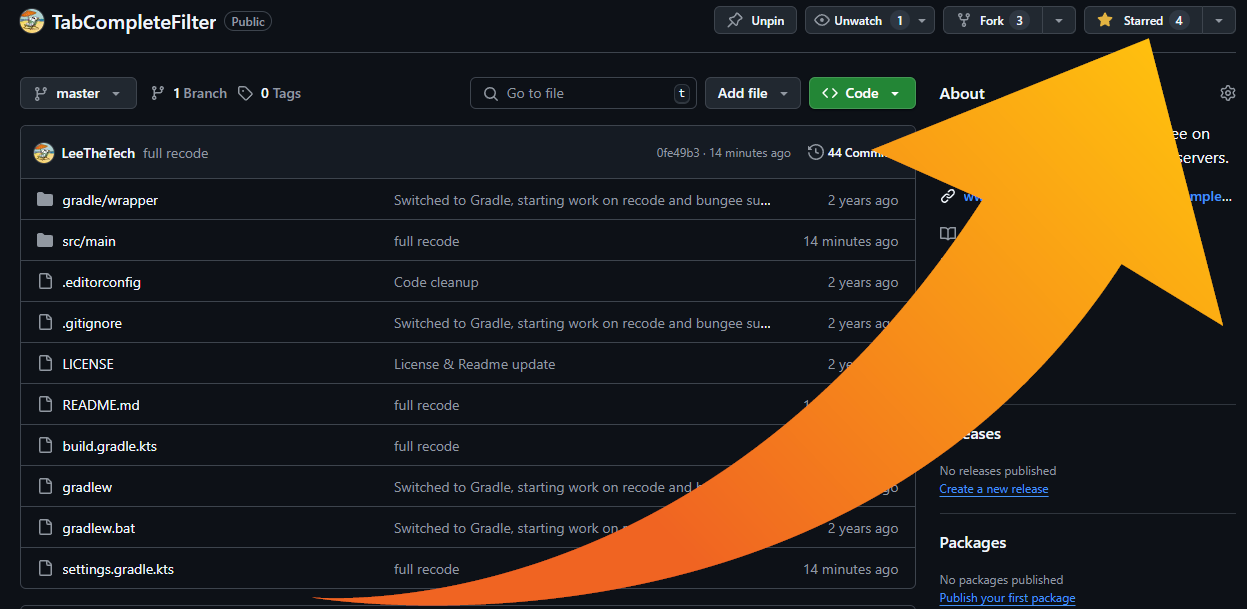Viewport: 1247px width, 609px height.
Task: Click "14 minutes ago" in the src/main row
Action: click(851, 241)
